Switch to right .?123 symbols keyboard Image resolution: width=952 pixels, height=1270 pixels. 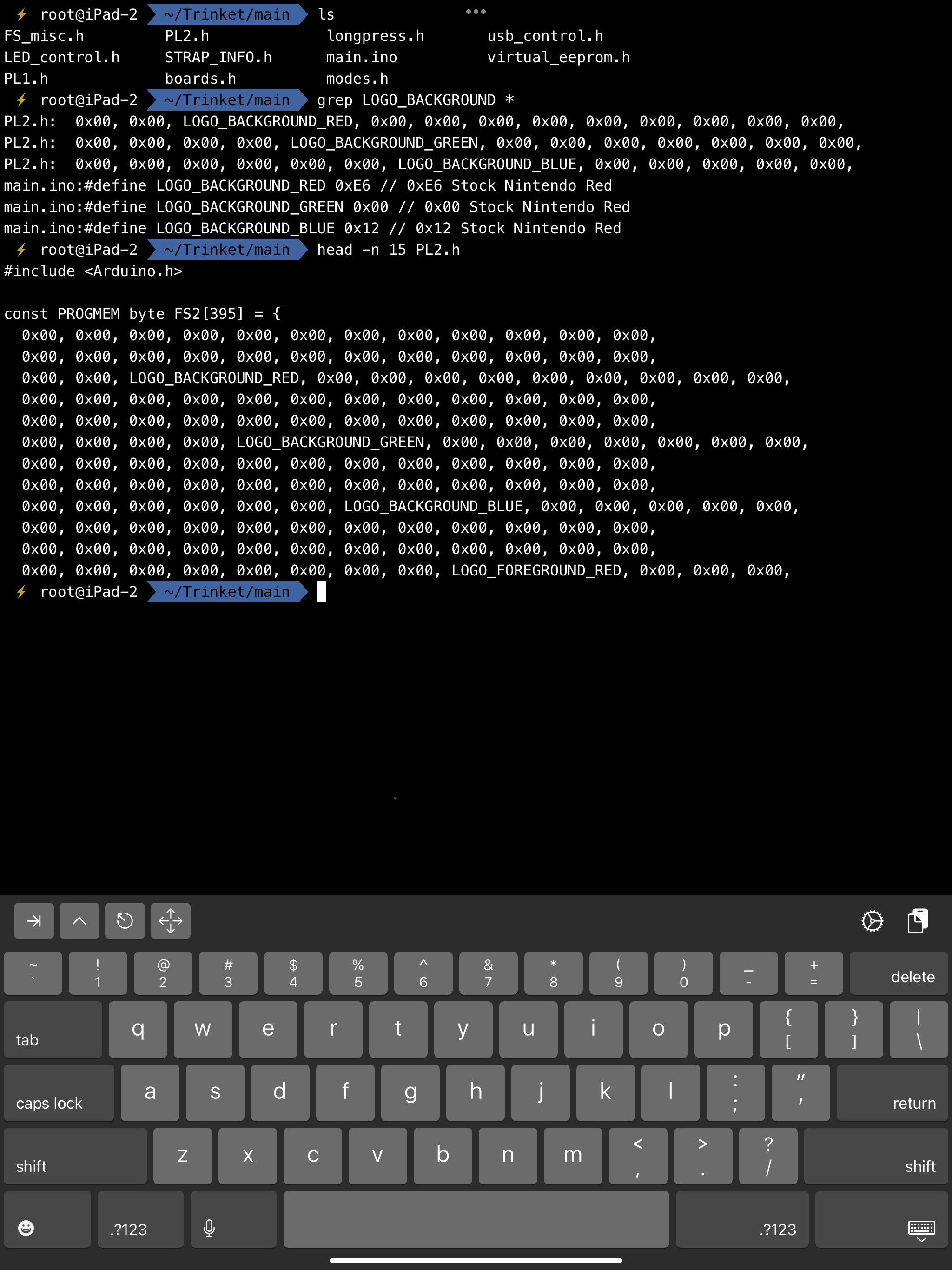click(742, 1219)
